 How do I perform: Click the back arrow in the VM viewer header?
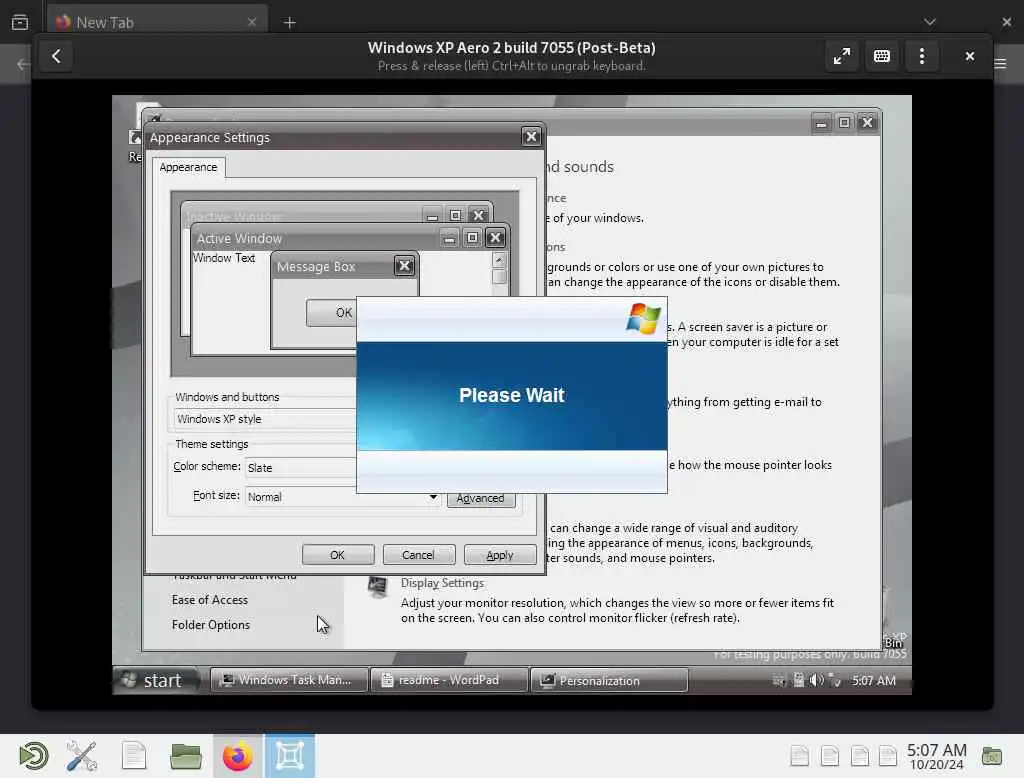pyautogui.click(x=56, y=57)
